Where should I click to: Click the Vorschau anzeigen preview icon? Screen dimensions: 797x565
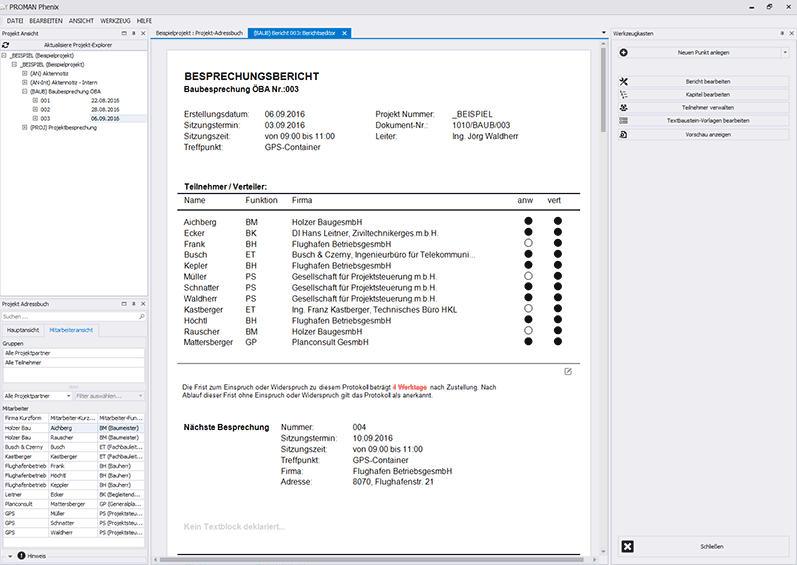coord(624,135)
